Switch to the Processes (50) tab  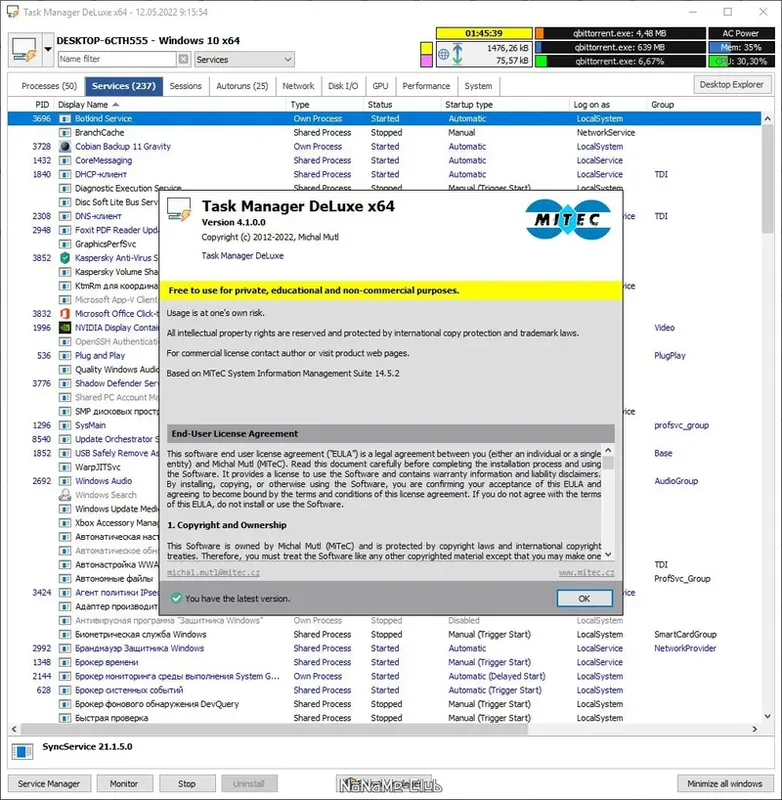coord(49,86)
